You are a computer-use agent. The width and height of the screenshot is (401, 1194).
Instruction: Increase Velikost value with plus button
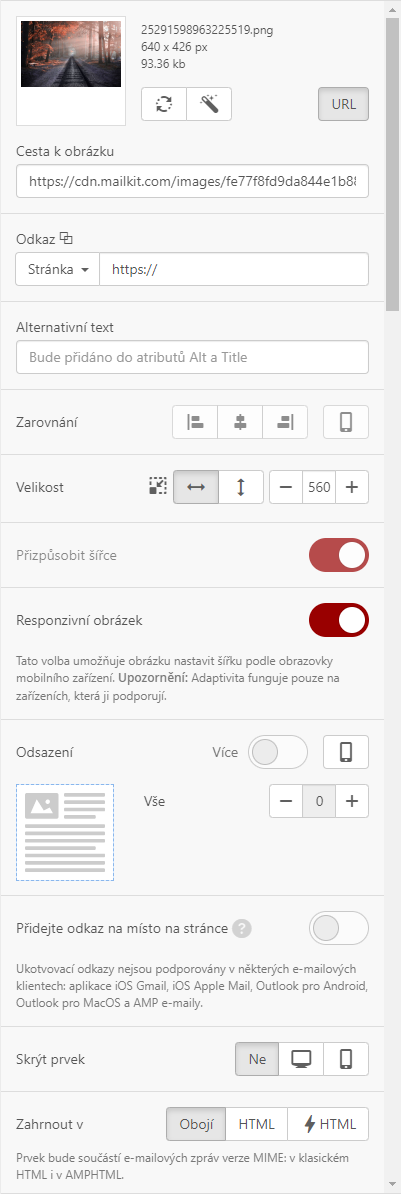(x=352, y=487)
